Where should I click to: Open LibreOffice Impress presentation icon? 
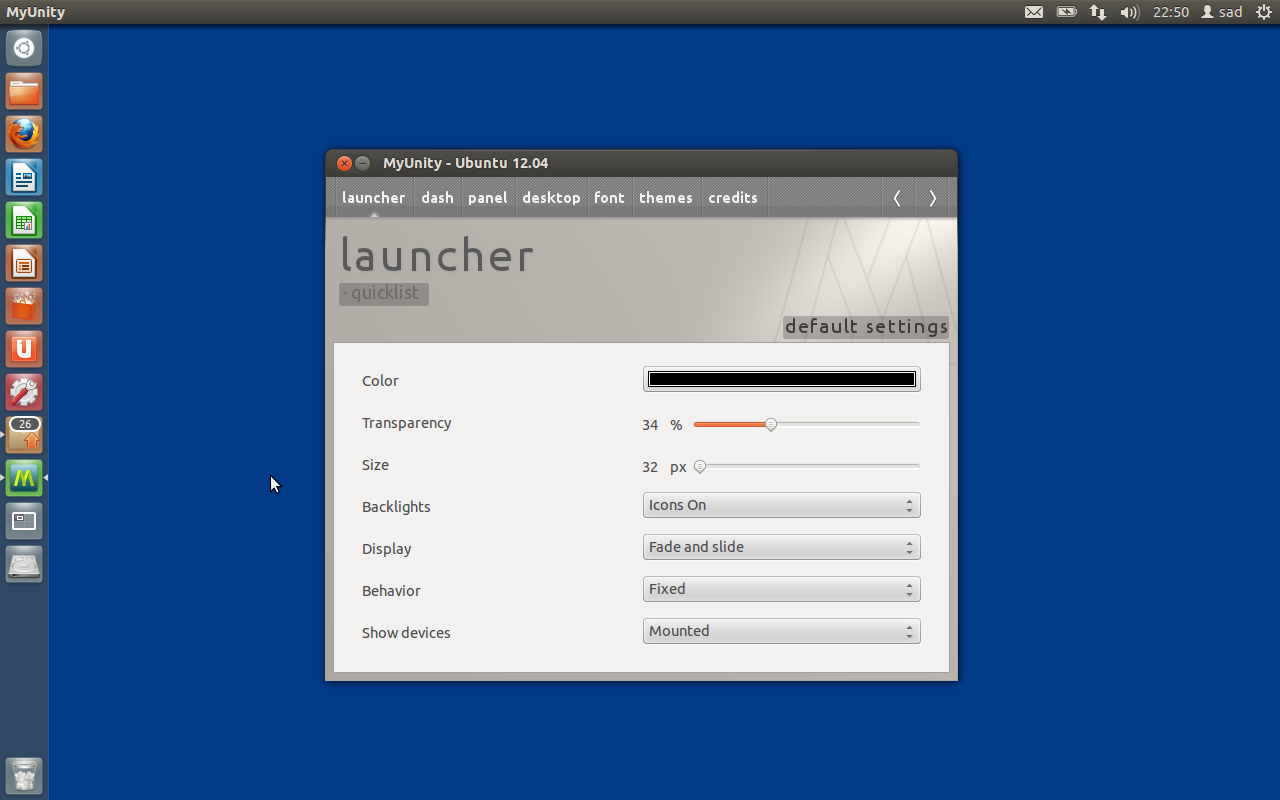pos(24,263)
